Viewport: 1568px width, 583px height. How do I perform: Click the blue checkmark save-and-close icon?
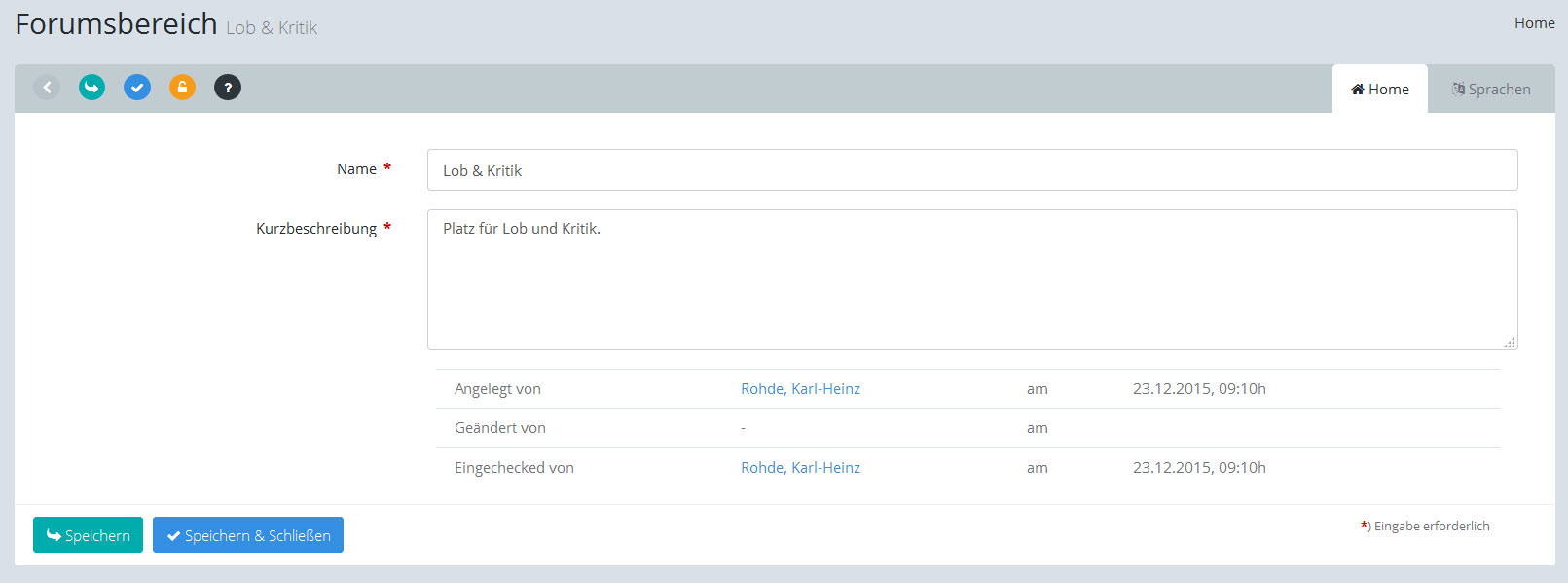tap(137, 88)
